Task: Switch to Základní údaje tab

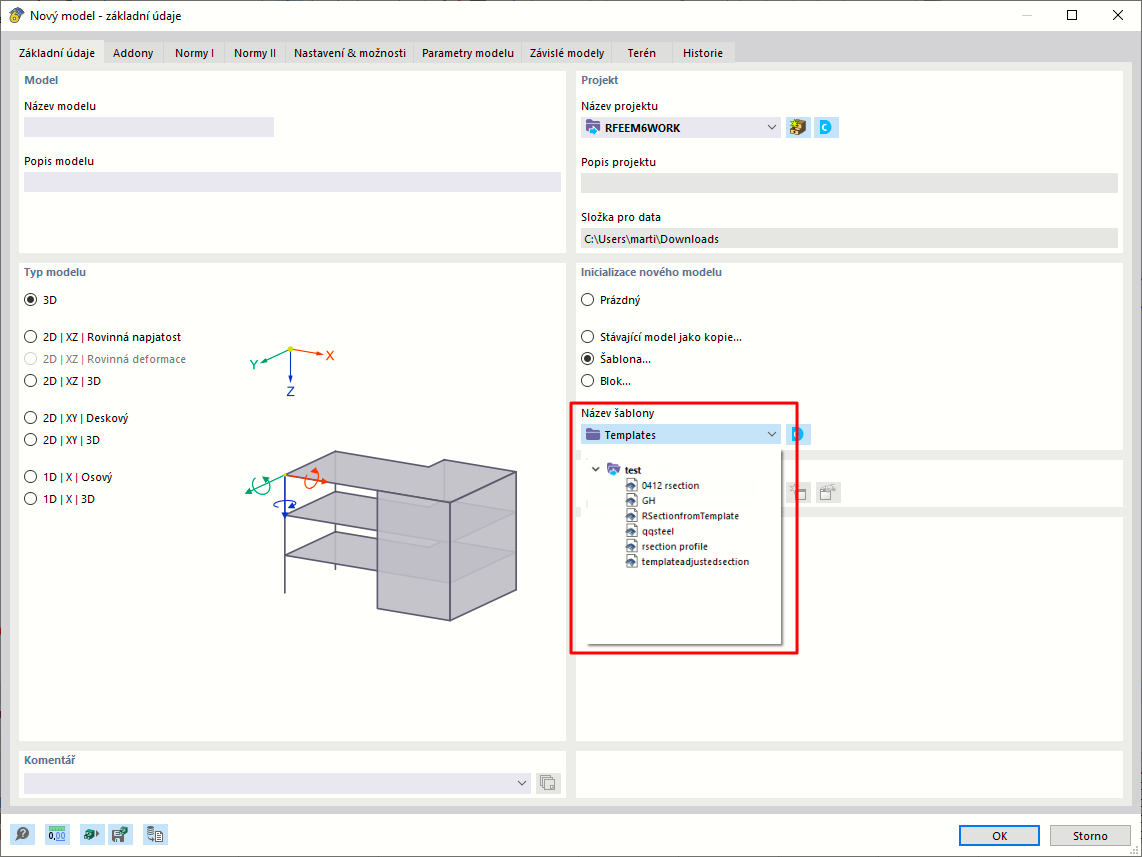Action: click(x=57, y=53)
